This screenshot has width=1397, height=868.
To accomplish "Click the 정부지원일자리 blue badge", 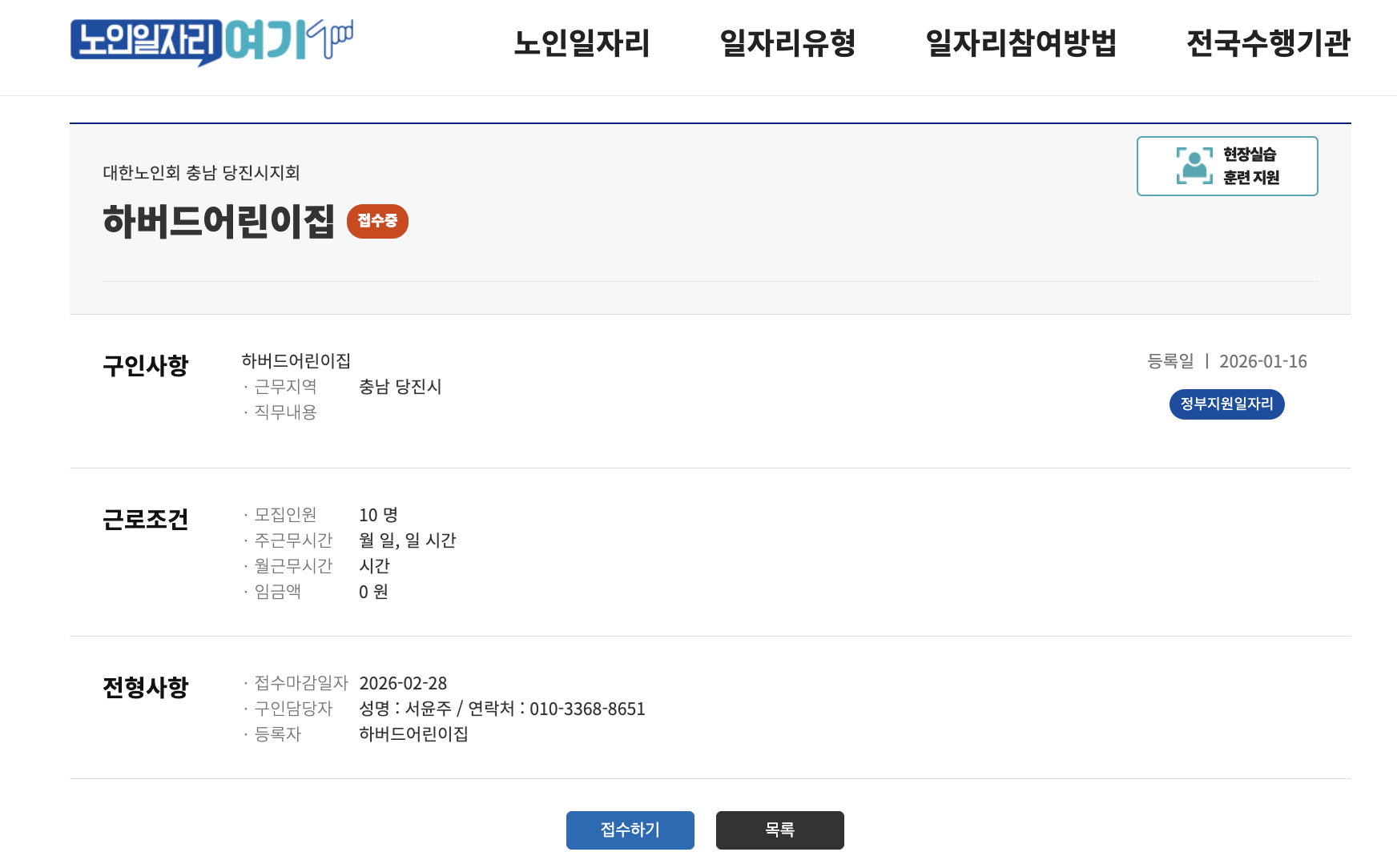I will (x=1226, y=404).
